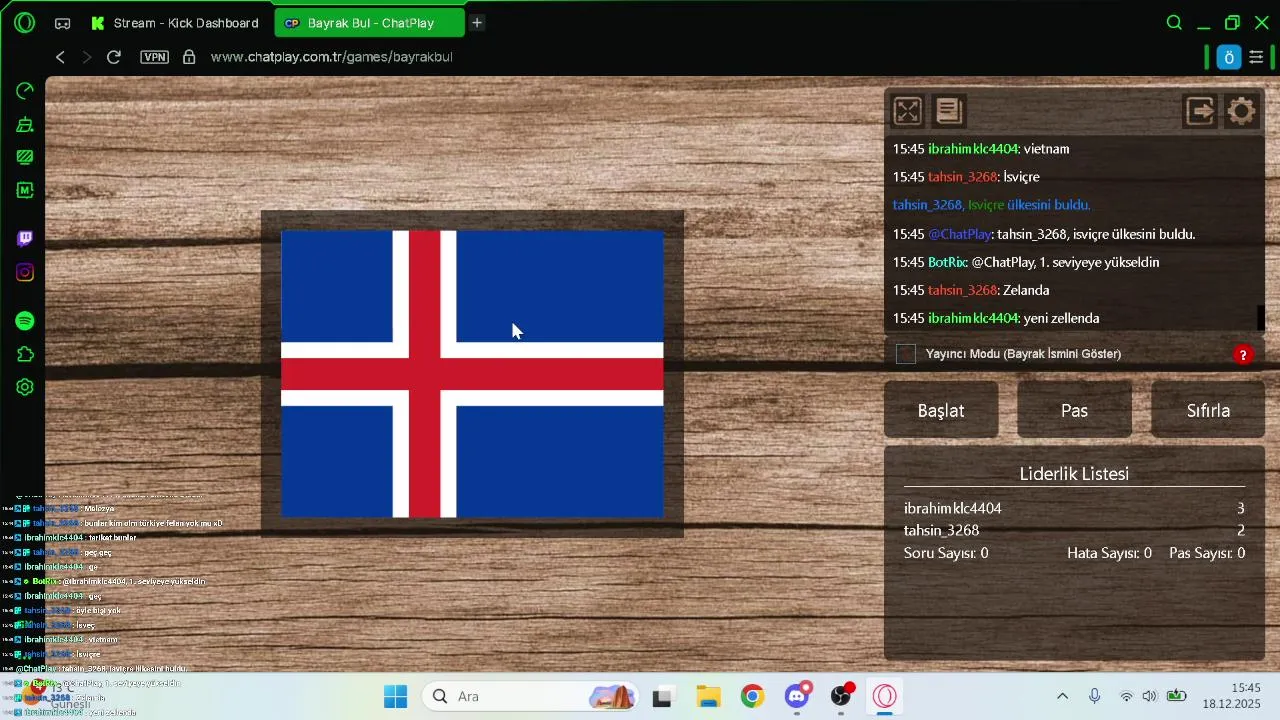The height and width of the screenshot is (720, 1280).
Task: Click the chat panel scrollbar thumb
Action: [1261, 318]
